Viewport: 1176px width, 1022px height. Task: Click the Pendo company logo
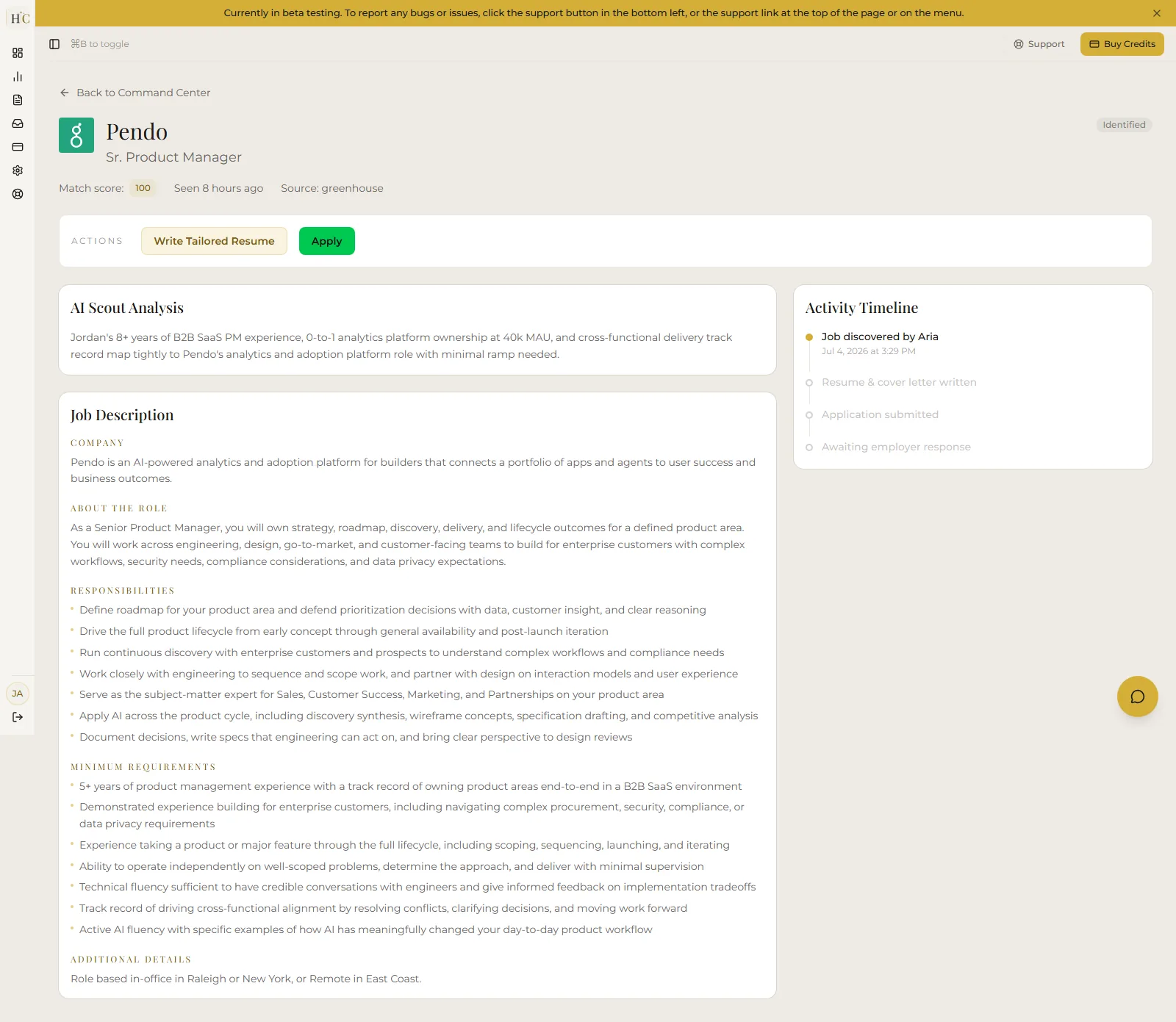(x=76, y=135)
